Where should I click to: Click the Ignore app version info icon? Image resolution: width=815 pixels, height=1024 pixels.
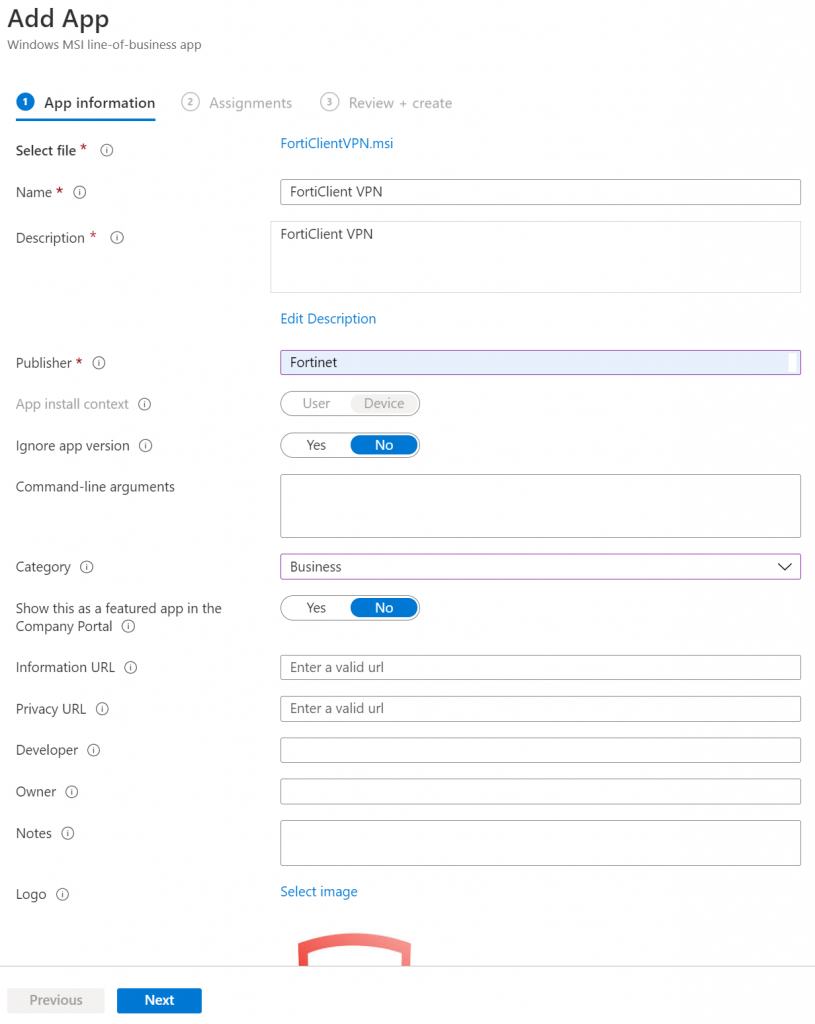146,445
